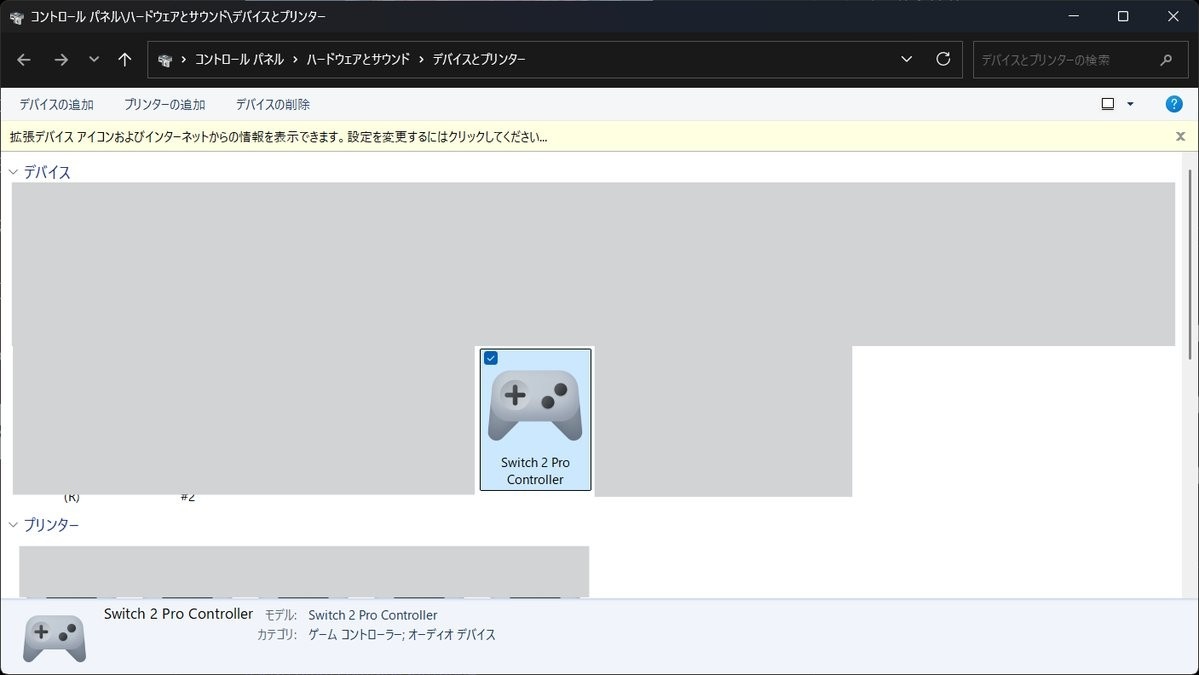The height and width of the screenshot is (675, 1199).
Task: Open the ハードウェアとサウンド breadcrumb
Action: pos(358,60)
